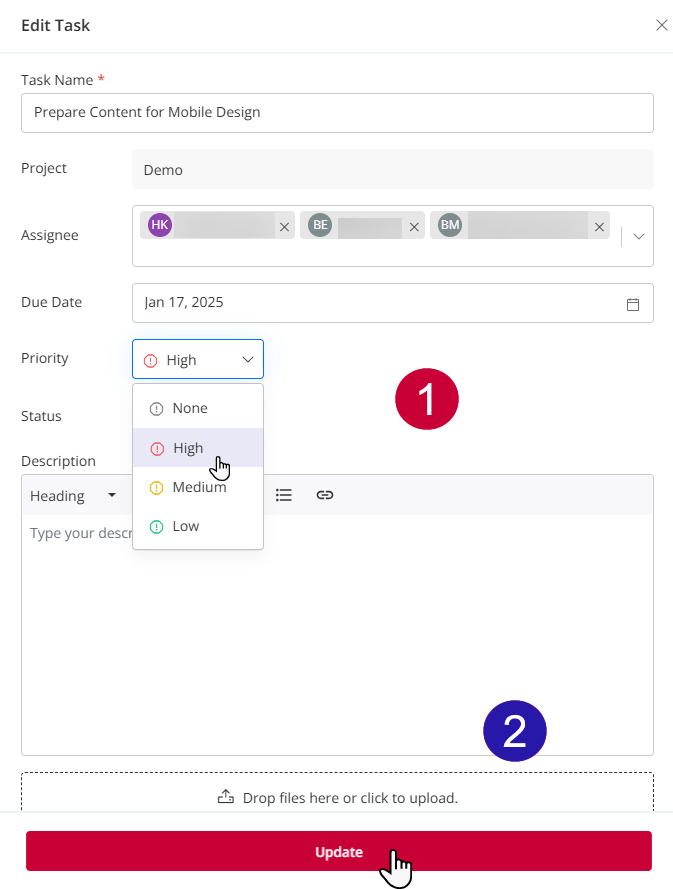Insert a link in description
This screenshot has height=889, width=673.
click(x=325, y=495)
